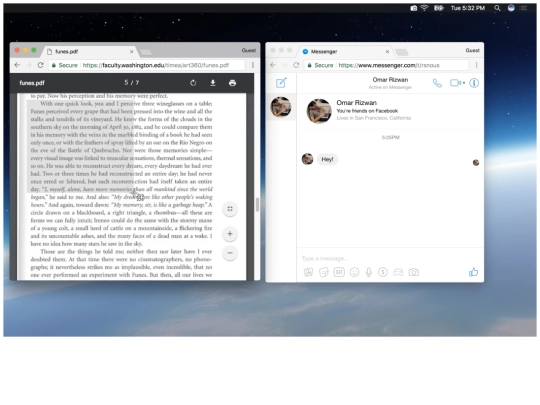Go back in the Messenger window
Image resolution: width=540 pixels, height=405 pixels.
[273, 65]
